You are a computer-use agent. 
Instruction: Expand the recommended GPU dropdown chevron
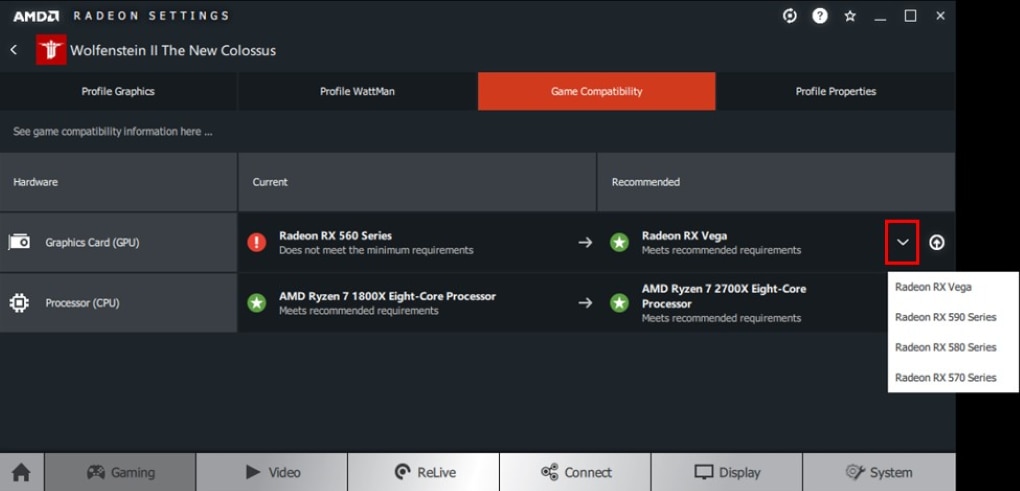click(902, 243)
